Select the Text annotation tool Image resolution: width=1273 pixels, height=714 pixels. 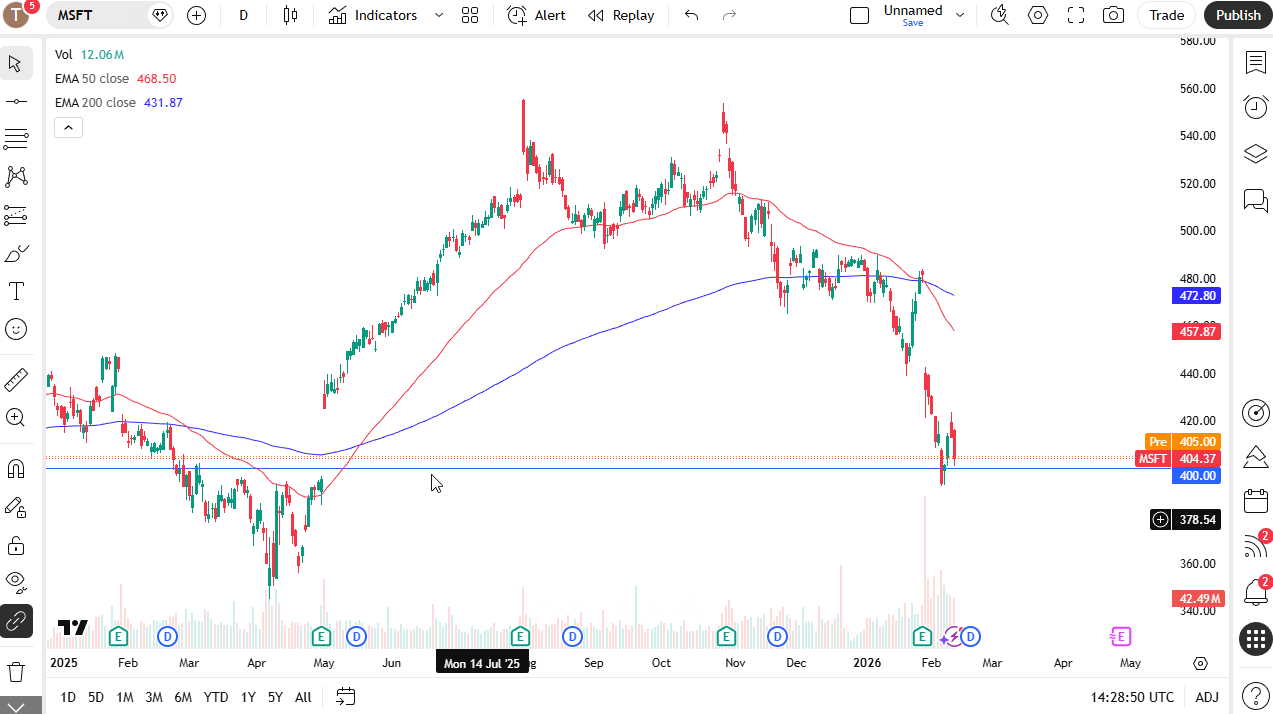(16, 291)
